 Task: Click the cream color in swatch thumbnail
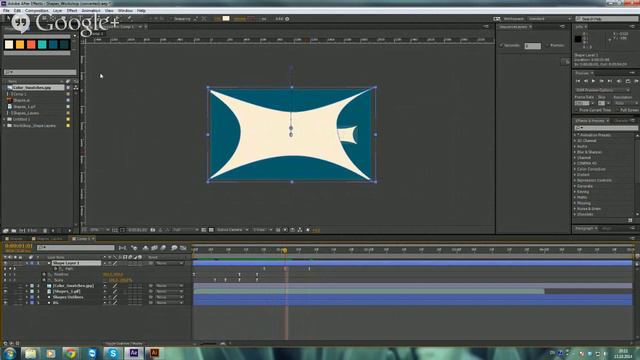9,44
